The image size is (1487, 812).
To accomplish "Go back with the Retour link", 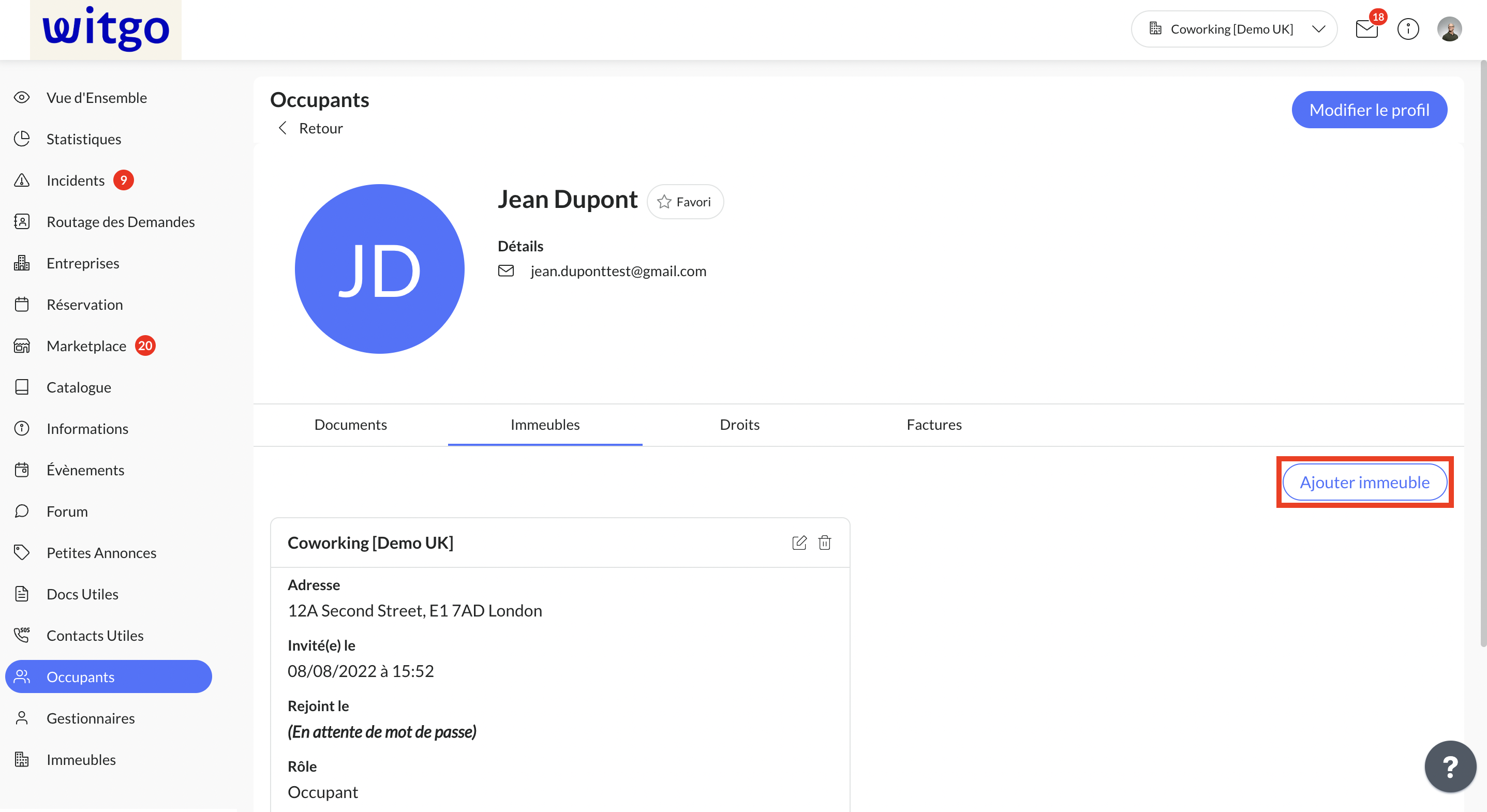I will point(310,128).
